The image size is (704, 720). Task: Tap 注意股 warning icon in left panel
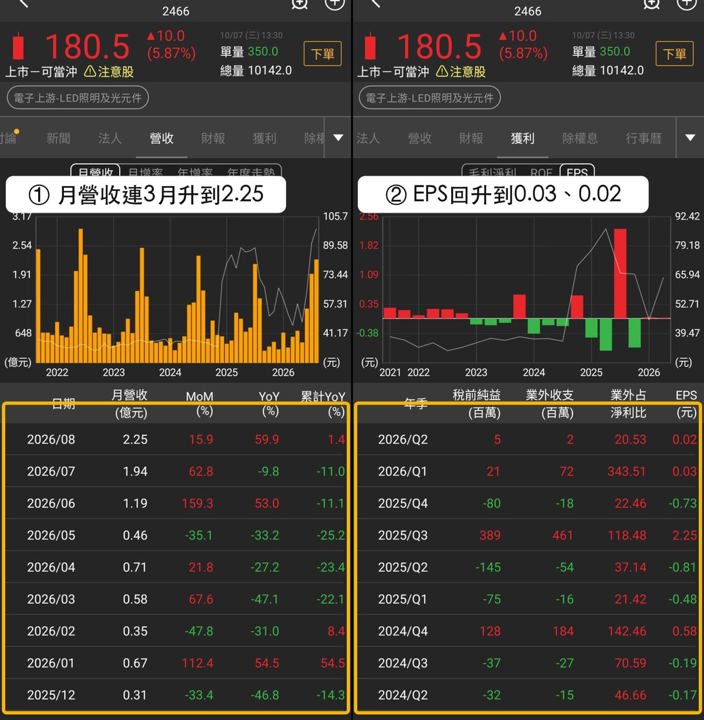tap(90, 71)
